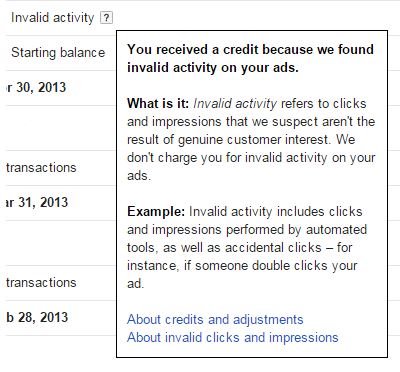
Task: Click the italic Invalid activity term
Action: click(235, 104)
